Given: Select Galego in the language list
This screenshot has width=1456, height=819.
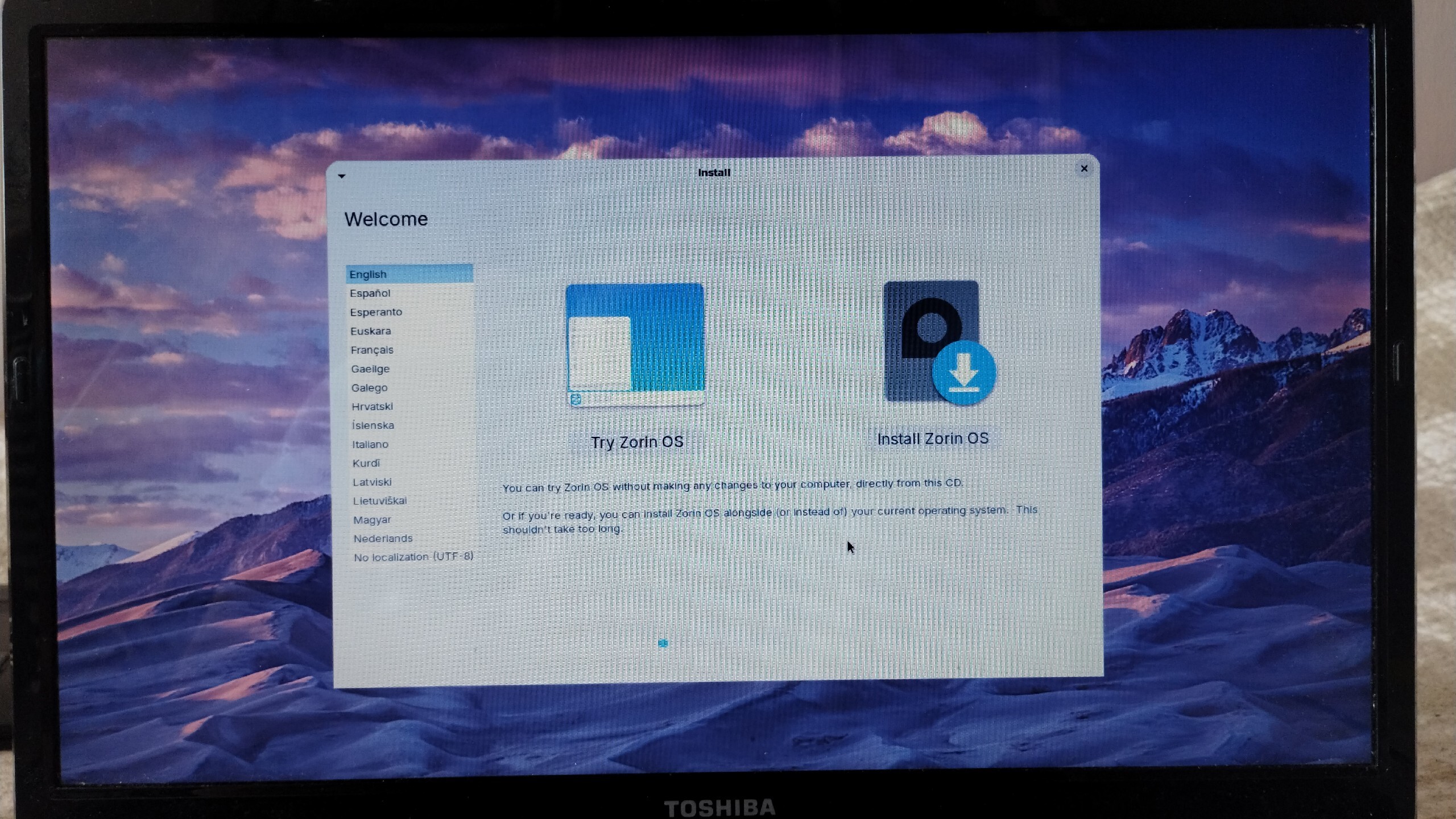Looking at the screenshot, I should coord(411,387).
